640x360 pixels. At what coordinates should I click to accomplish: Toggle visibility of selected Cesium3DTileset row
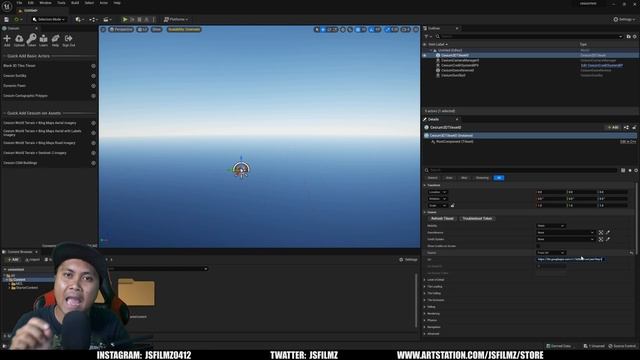pos(425,55)
